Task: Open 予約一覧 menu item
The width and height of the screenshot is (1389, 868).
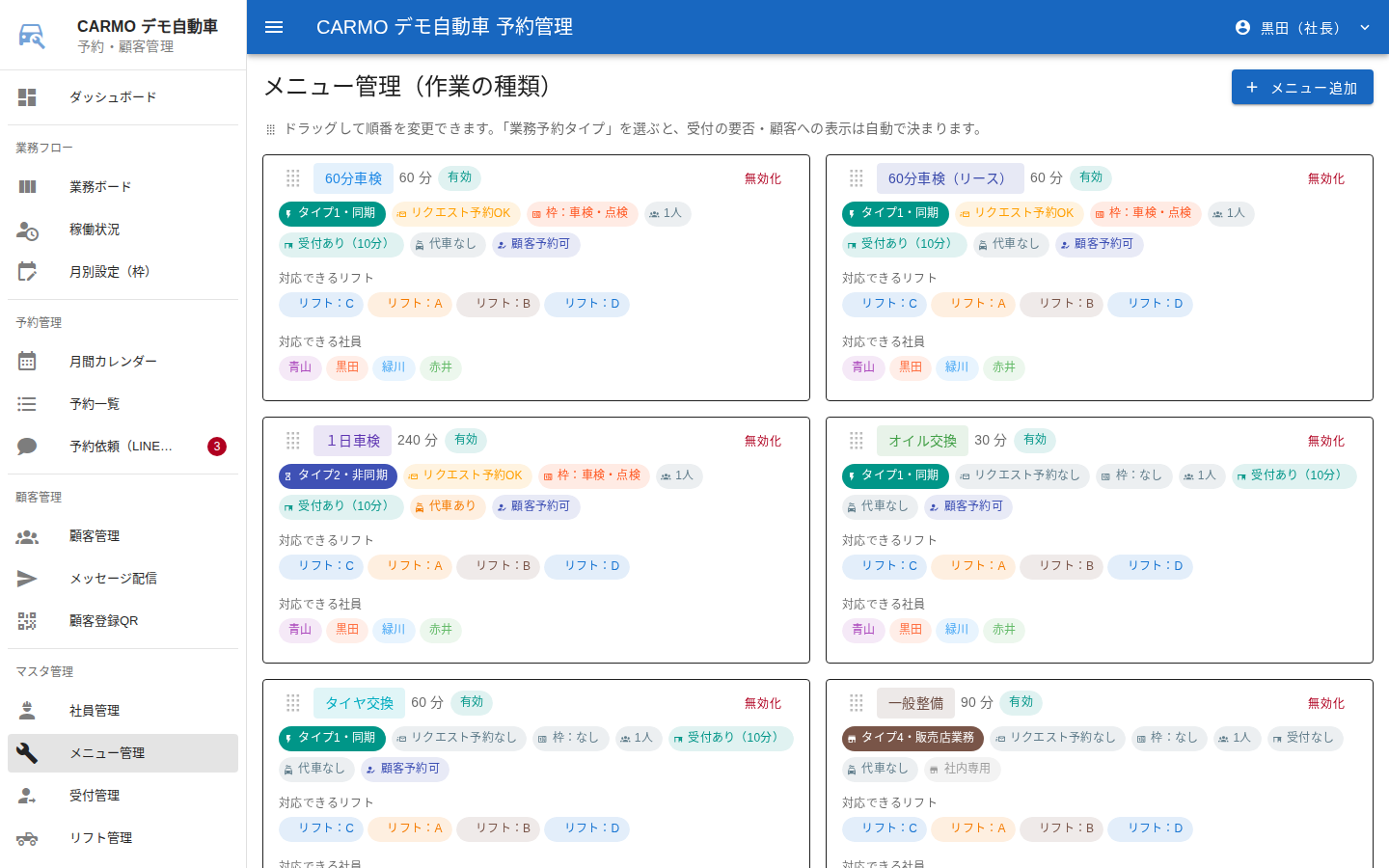Action: pyautogui.click(x=123, y=404)
